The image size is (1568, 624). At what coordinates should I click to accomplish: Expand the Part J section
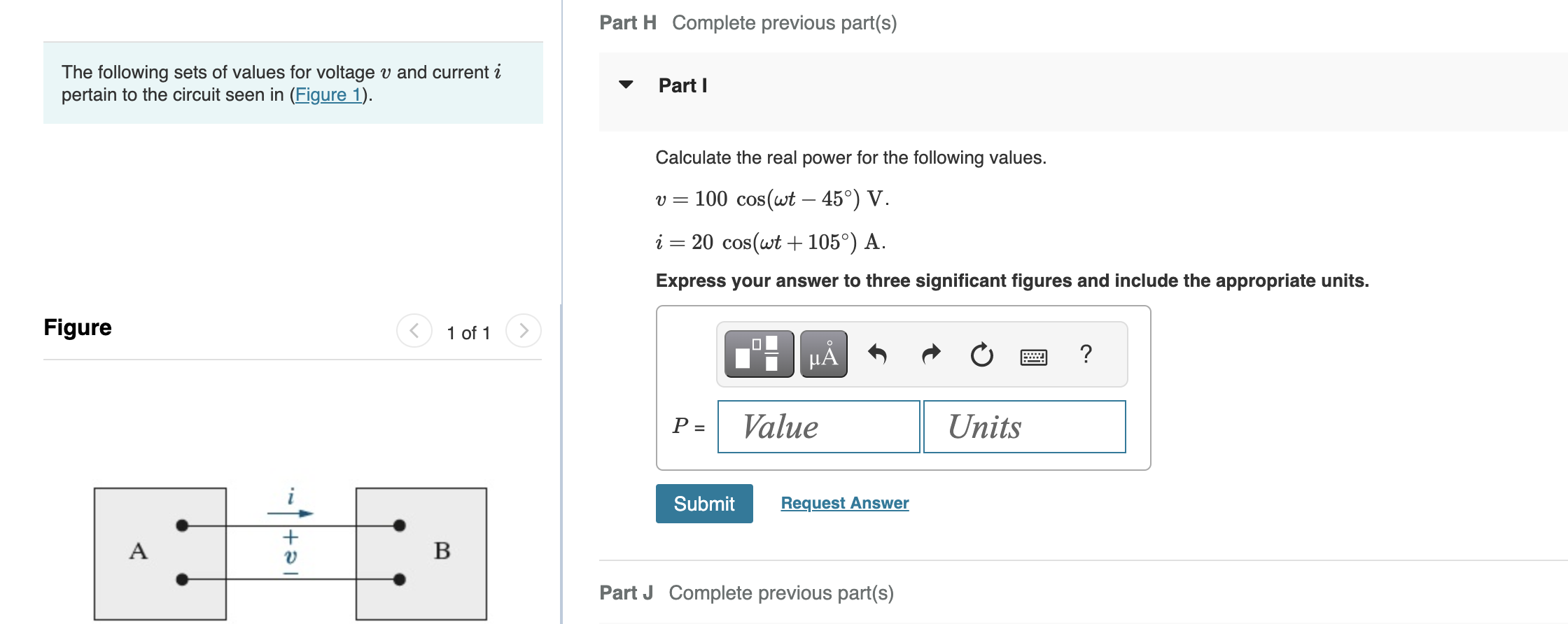(626, 592)
